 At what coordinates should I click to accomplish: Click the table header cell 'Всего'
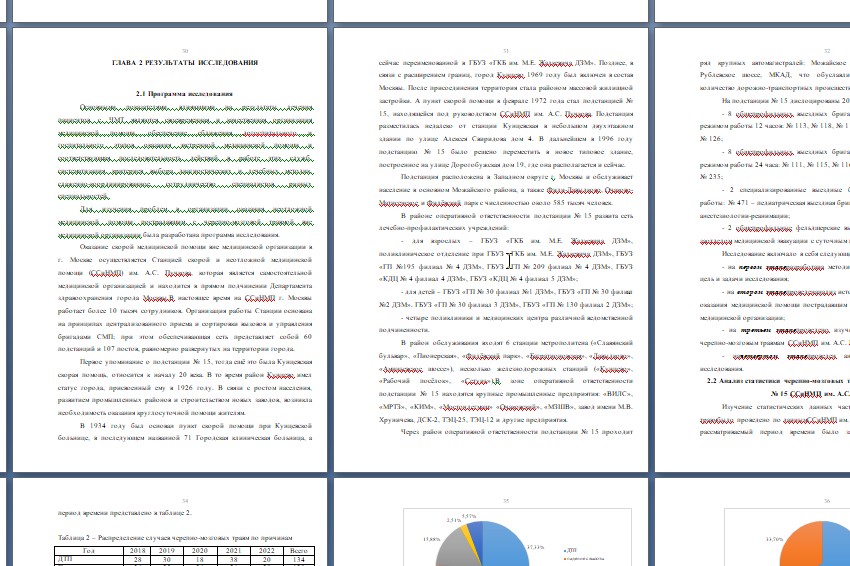pyautogui.click(x=299, y=550)
